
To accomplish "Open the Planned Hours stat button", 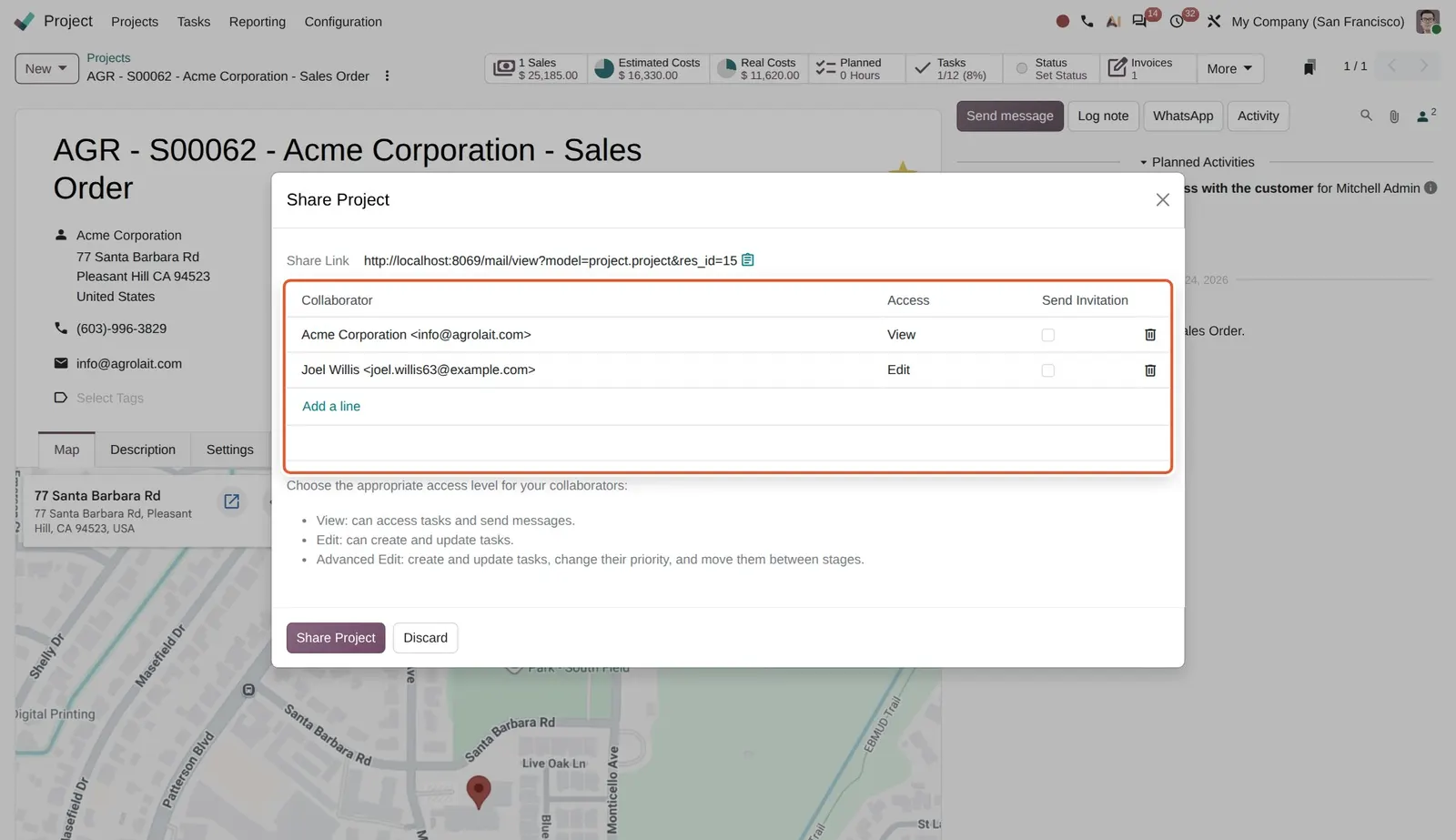I will [x=856, y=69].
